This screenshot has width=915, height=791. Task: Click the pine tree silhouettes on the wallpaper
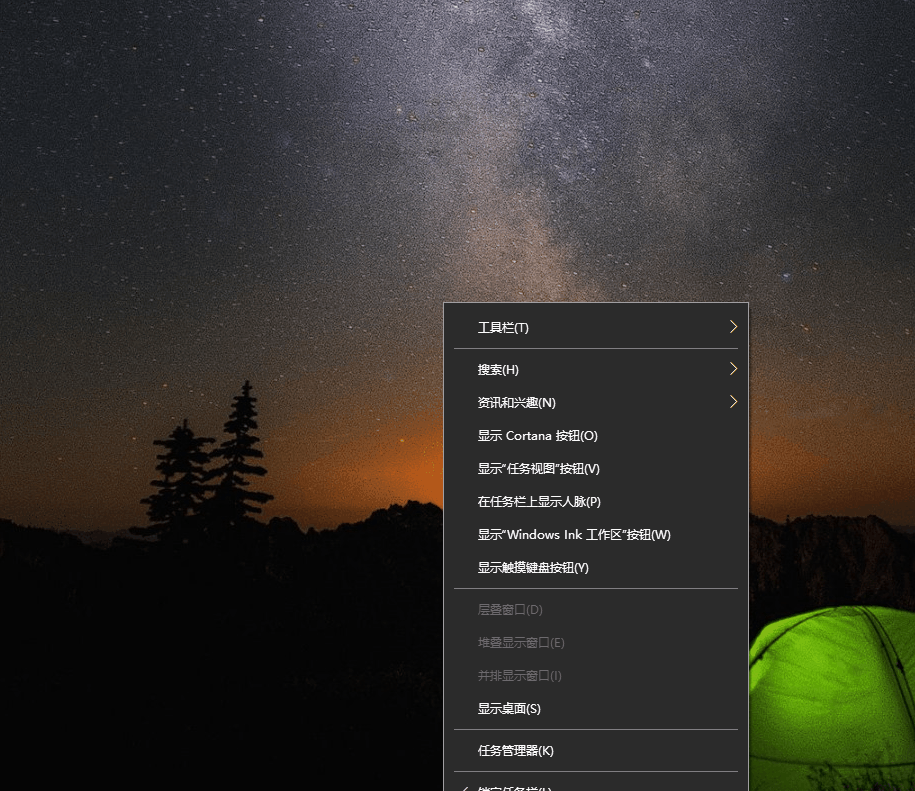coord(215,465)
